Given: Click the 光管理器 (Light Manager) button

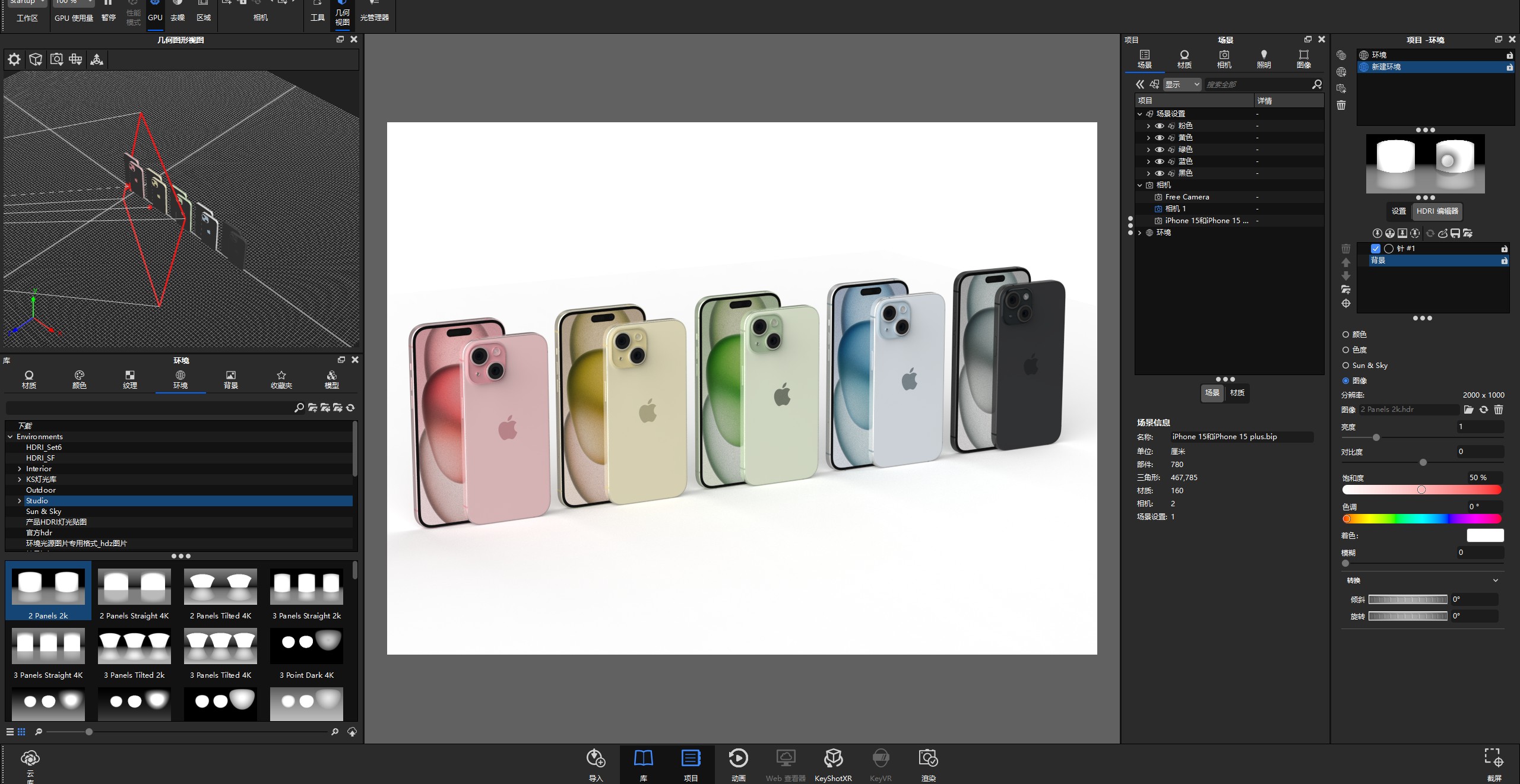Looking at the screenshot, I should pos(374,12).
